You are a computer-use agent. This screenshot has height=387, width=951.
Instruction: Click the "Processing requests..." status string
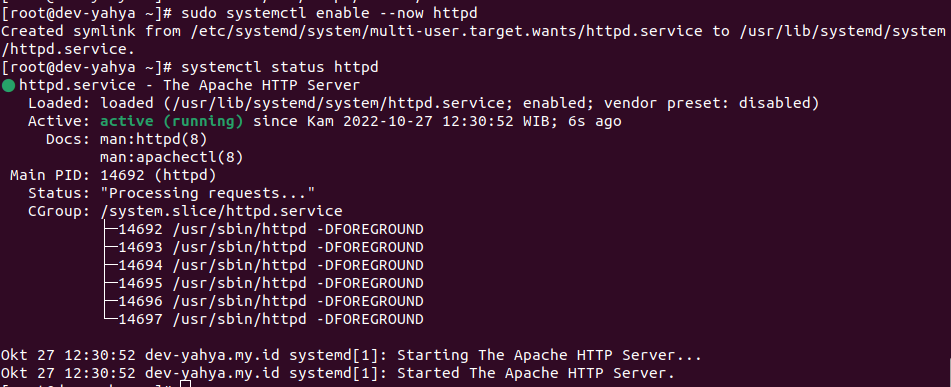click(207, 194)
